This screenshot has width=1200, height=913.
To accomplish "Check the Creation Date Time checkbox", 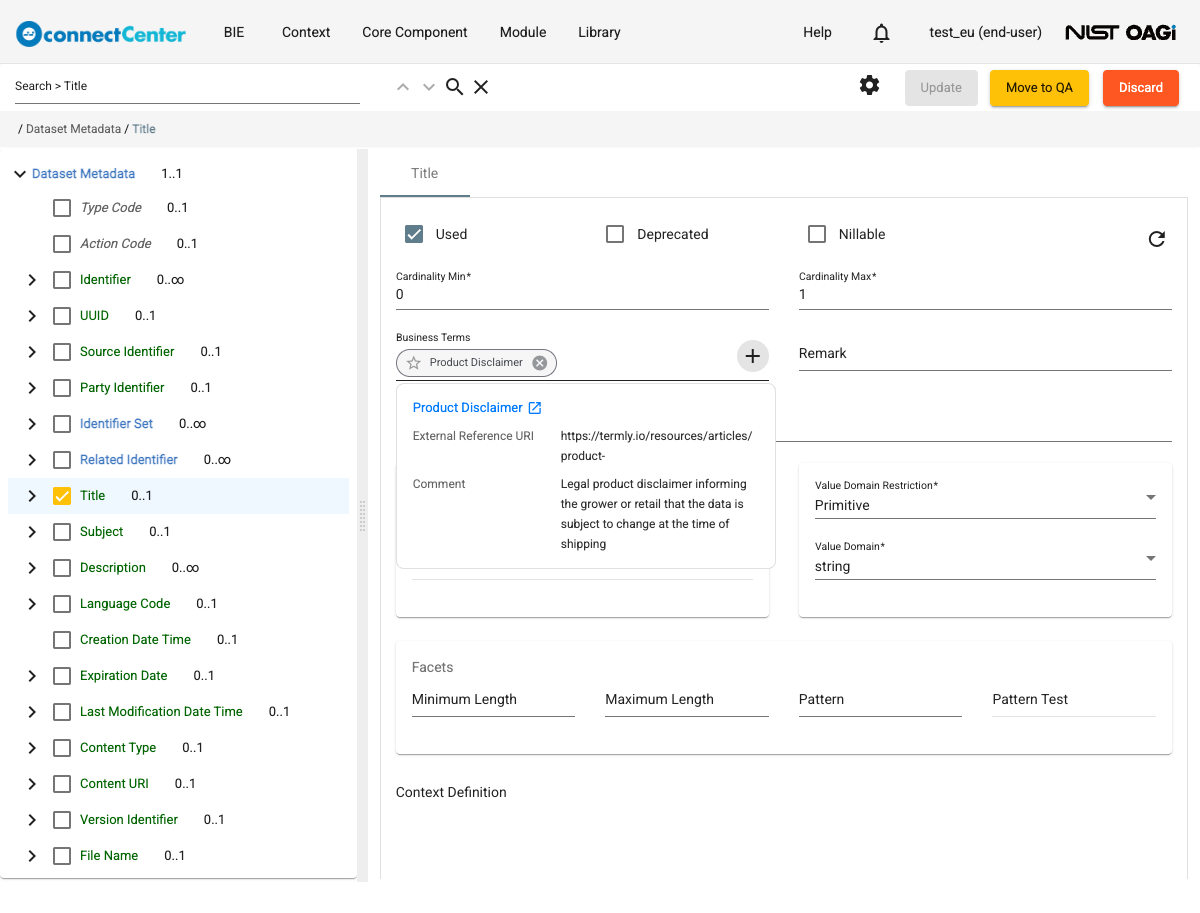I will 62,640.
